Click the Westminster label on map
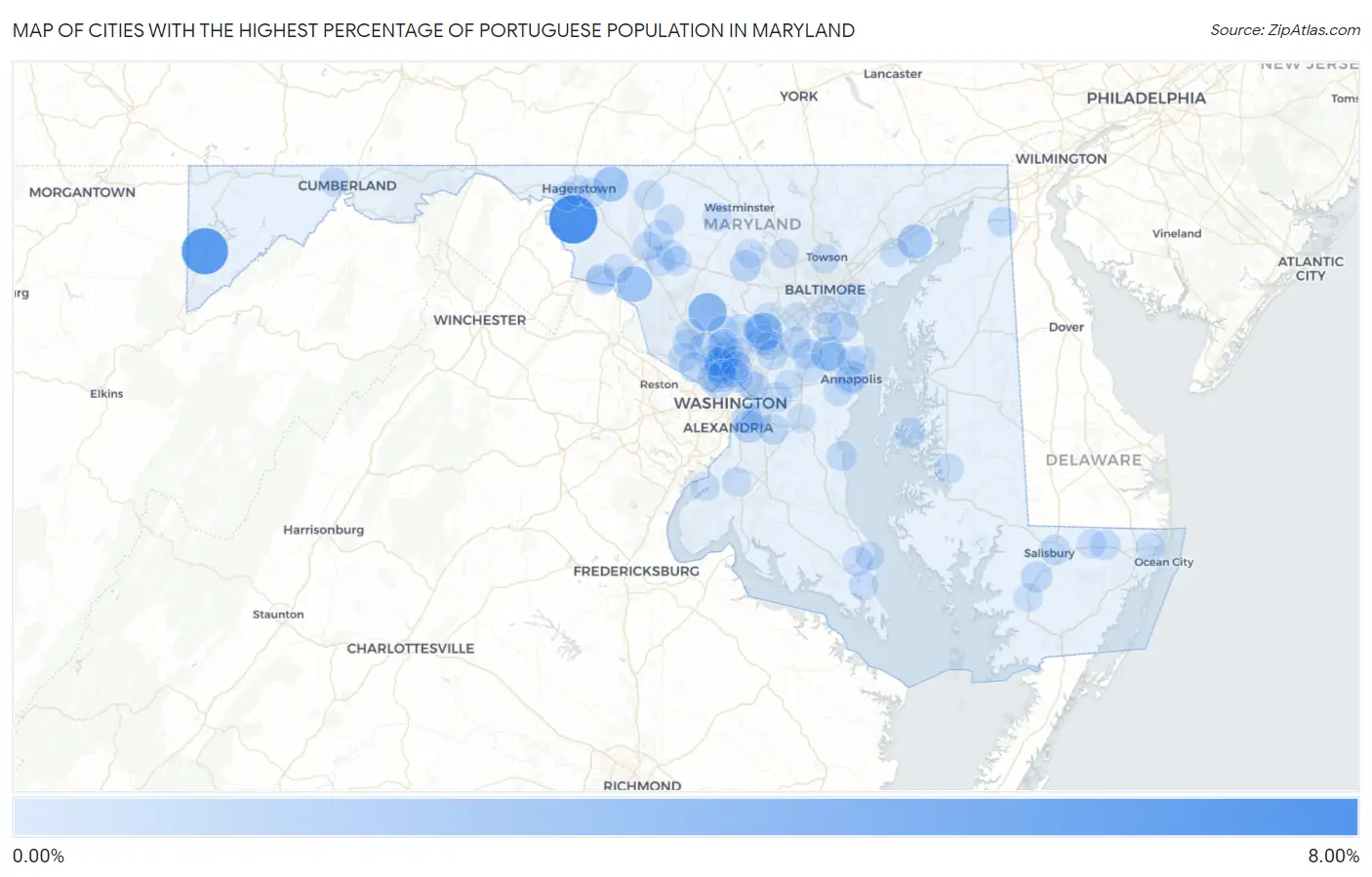 pyautogui.click(x=739, y=208)
